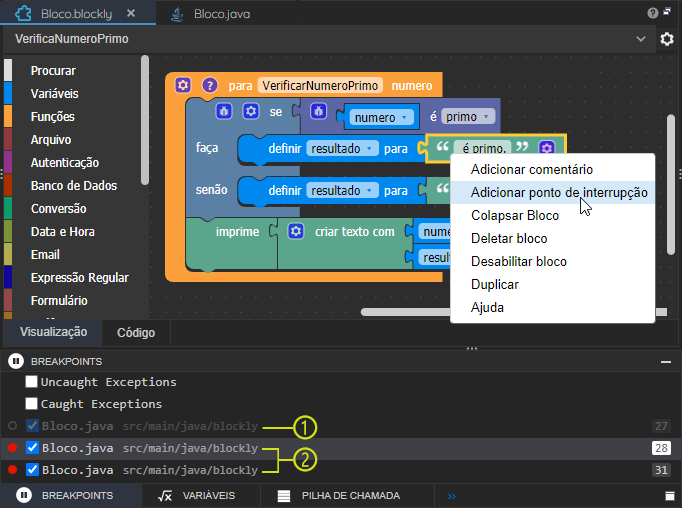Click the purple question mark on function block
Screen dimensions: 682x508
pyautogui.click(x=210, y=85)
